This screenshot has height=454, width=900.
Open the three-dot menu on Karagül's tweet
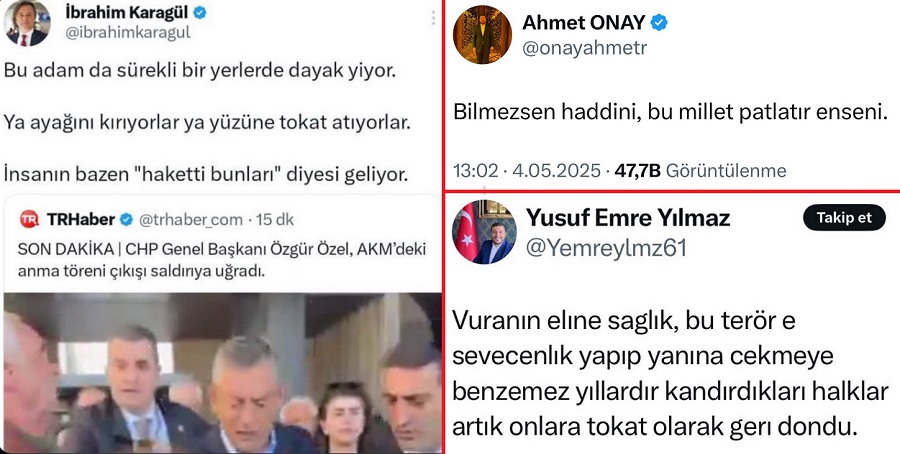(x=433, y=18)
